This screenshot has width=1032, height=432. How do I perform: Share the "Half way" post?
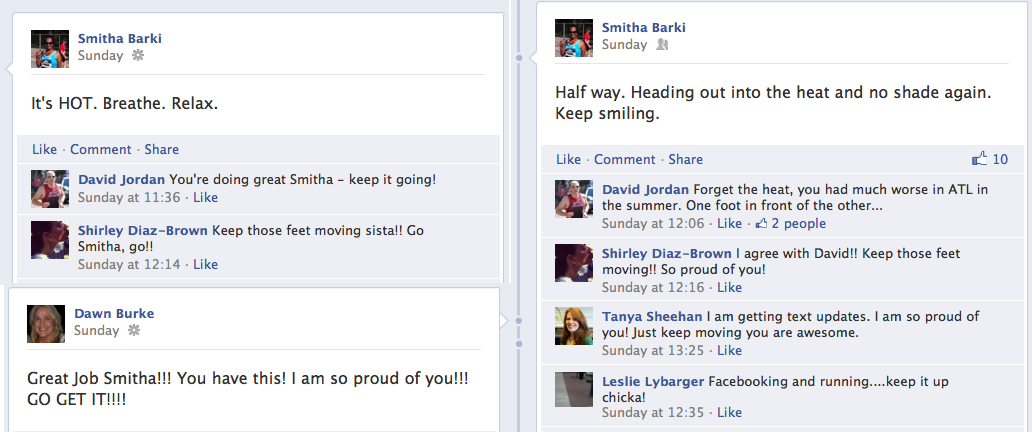686,159
